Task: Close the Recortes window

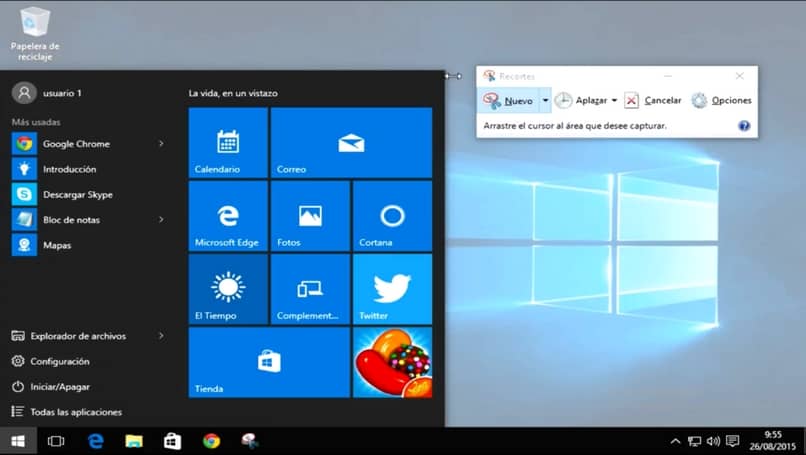Action: point(740,76)
